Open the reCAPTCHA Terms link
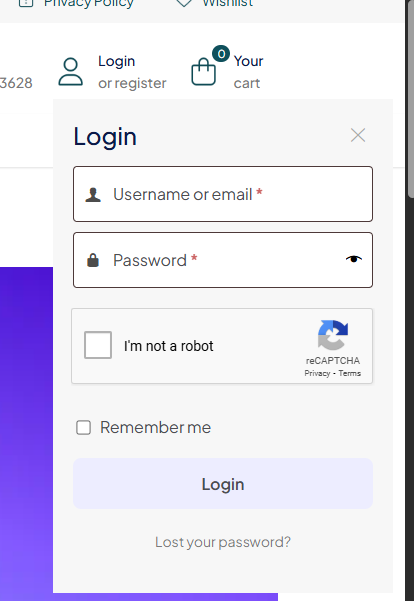 pyautogui.click(x=350, y=373)
